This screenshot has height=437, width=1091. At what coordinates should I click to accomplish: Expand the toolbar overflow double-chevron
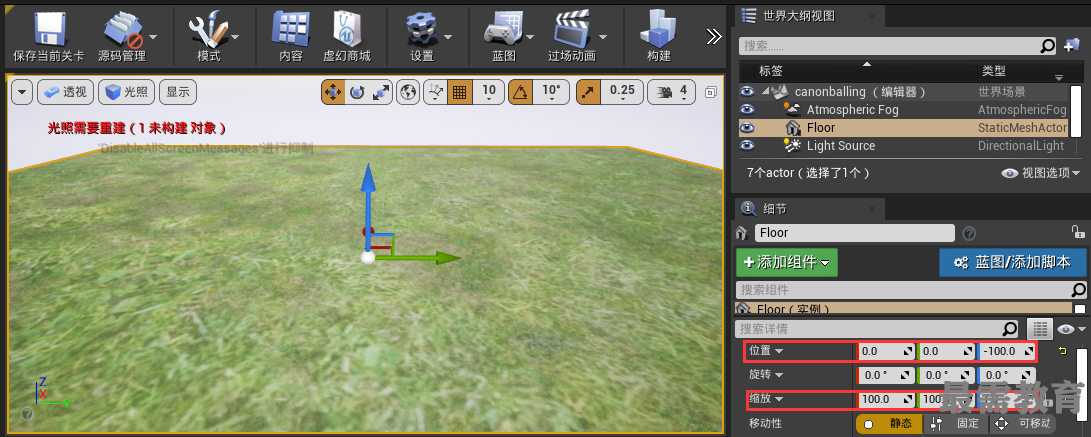pos(714,36)
